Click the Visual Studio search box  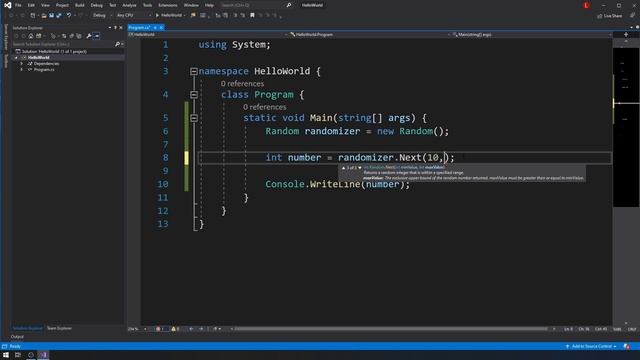coord(256,5)
